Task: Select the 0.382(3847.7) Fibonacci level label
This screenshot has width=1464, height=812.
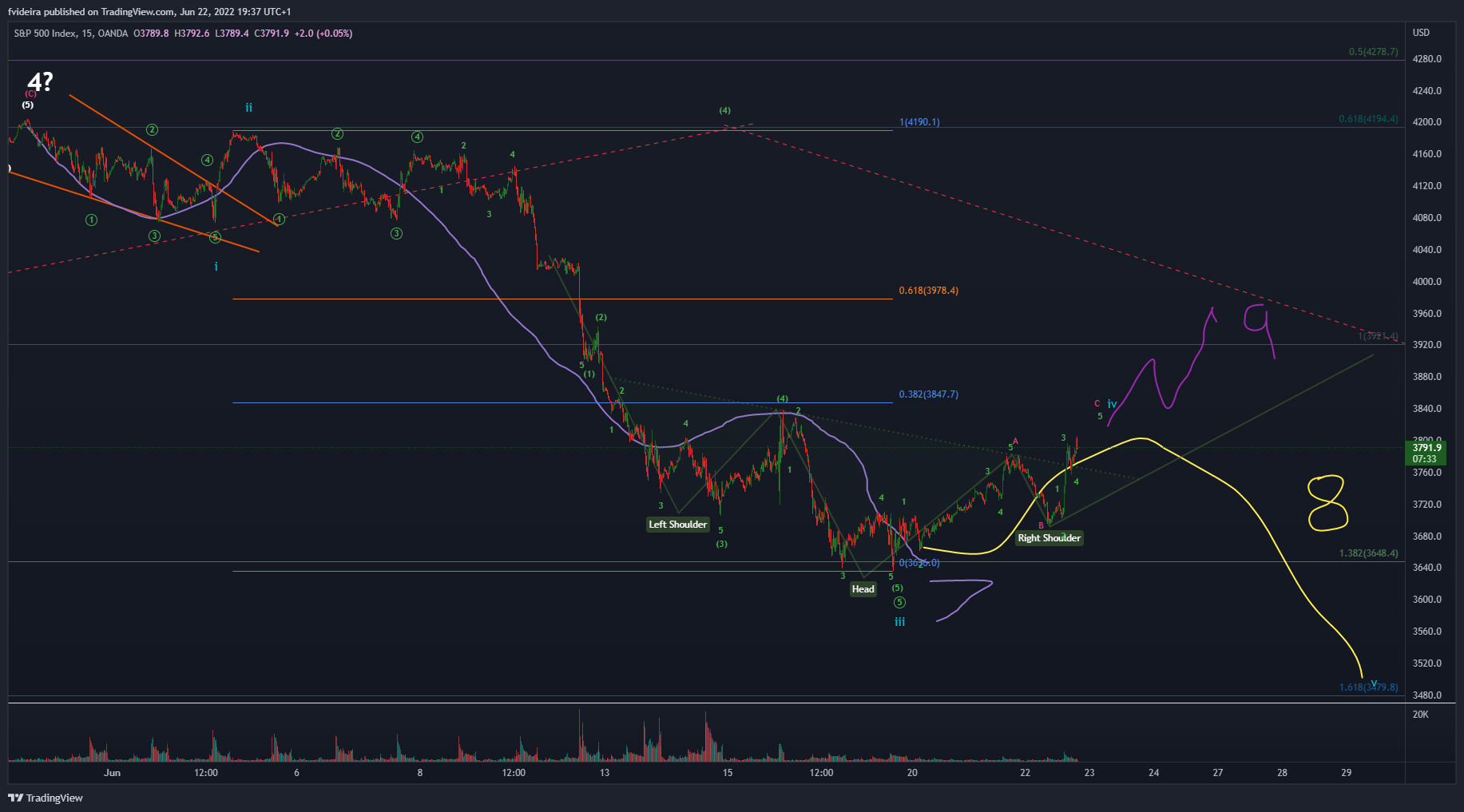Action: 928,394
